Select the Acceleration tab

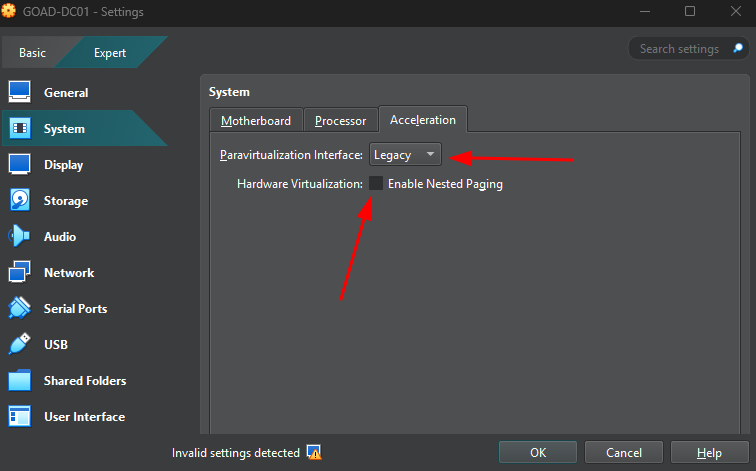(x=423, y=119)
